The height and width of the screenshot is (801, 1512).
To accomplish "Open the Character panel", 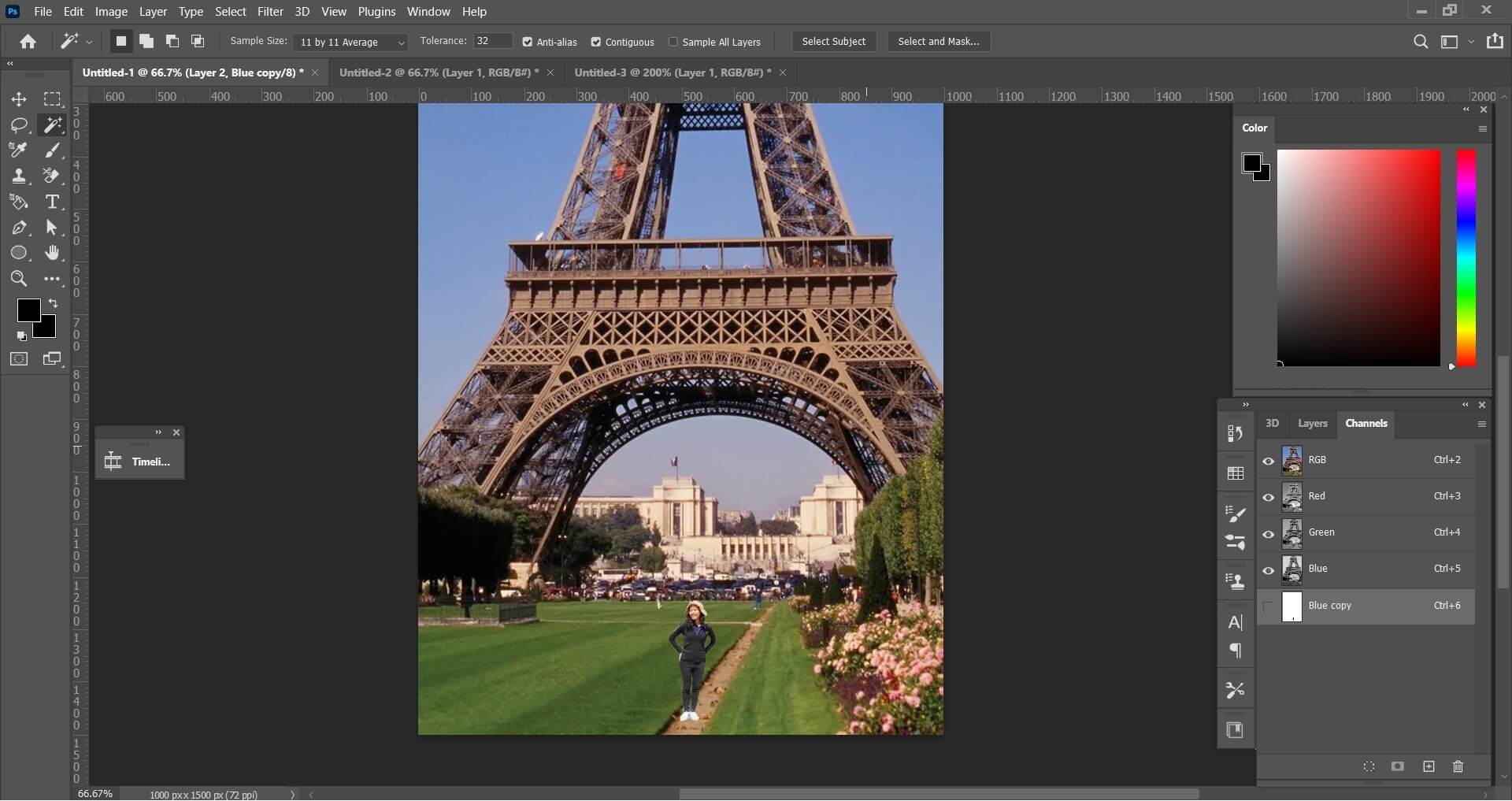I will pyautogui.click(x=1235, y=622).
